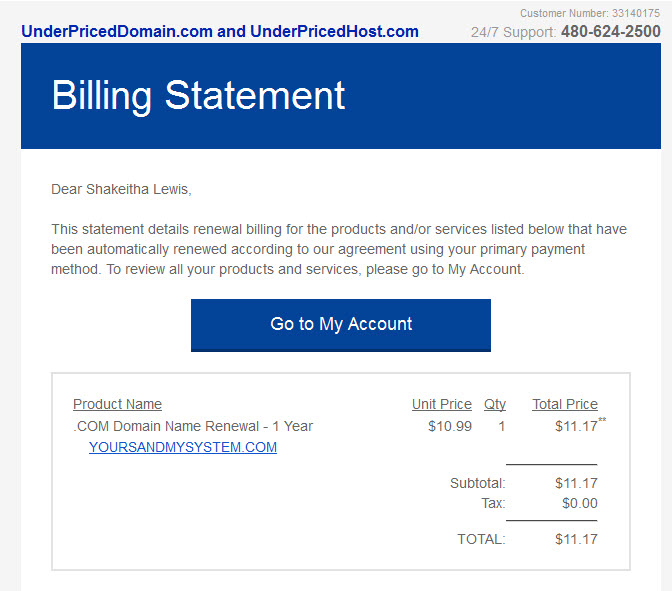Screen dimensions: 672x591
Task: Click the Go to My Account button
Action: (x=341, y=325)
